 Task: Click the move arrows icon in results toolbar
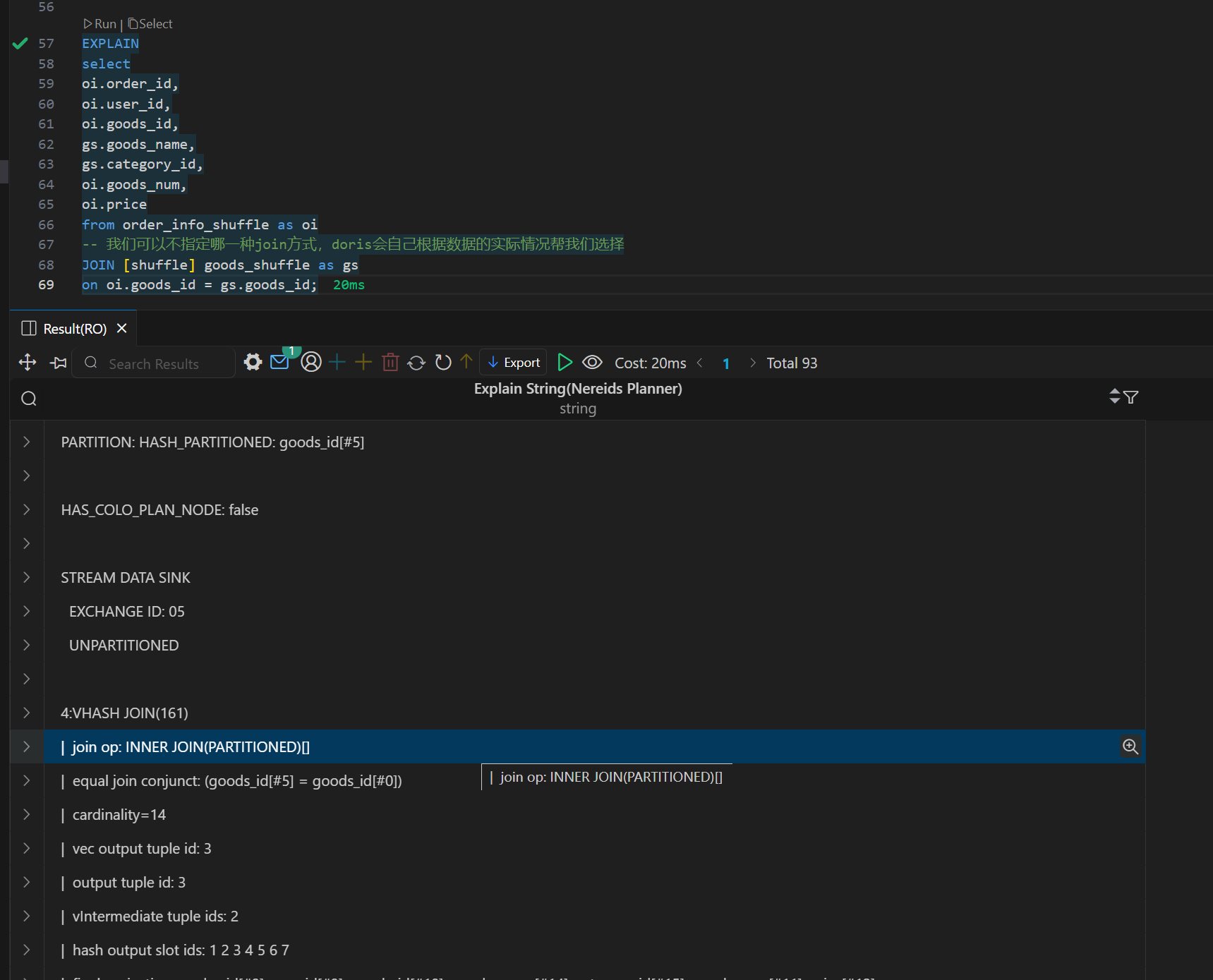tap(28, 363)
